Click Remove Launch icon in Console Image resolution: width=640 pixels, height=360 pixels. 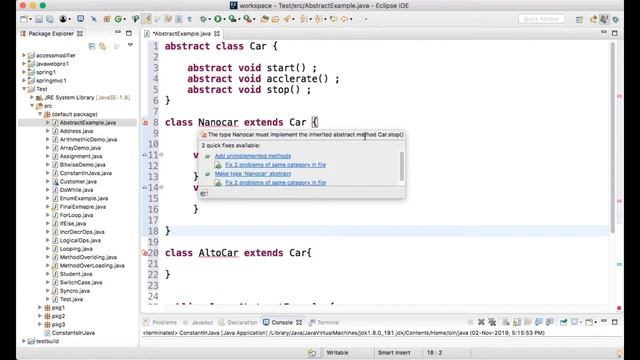click(481, 322)
